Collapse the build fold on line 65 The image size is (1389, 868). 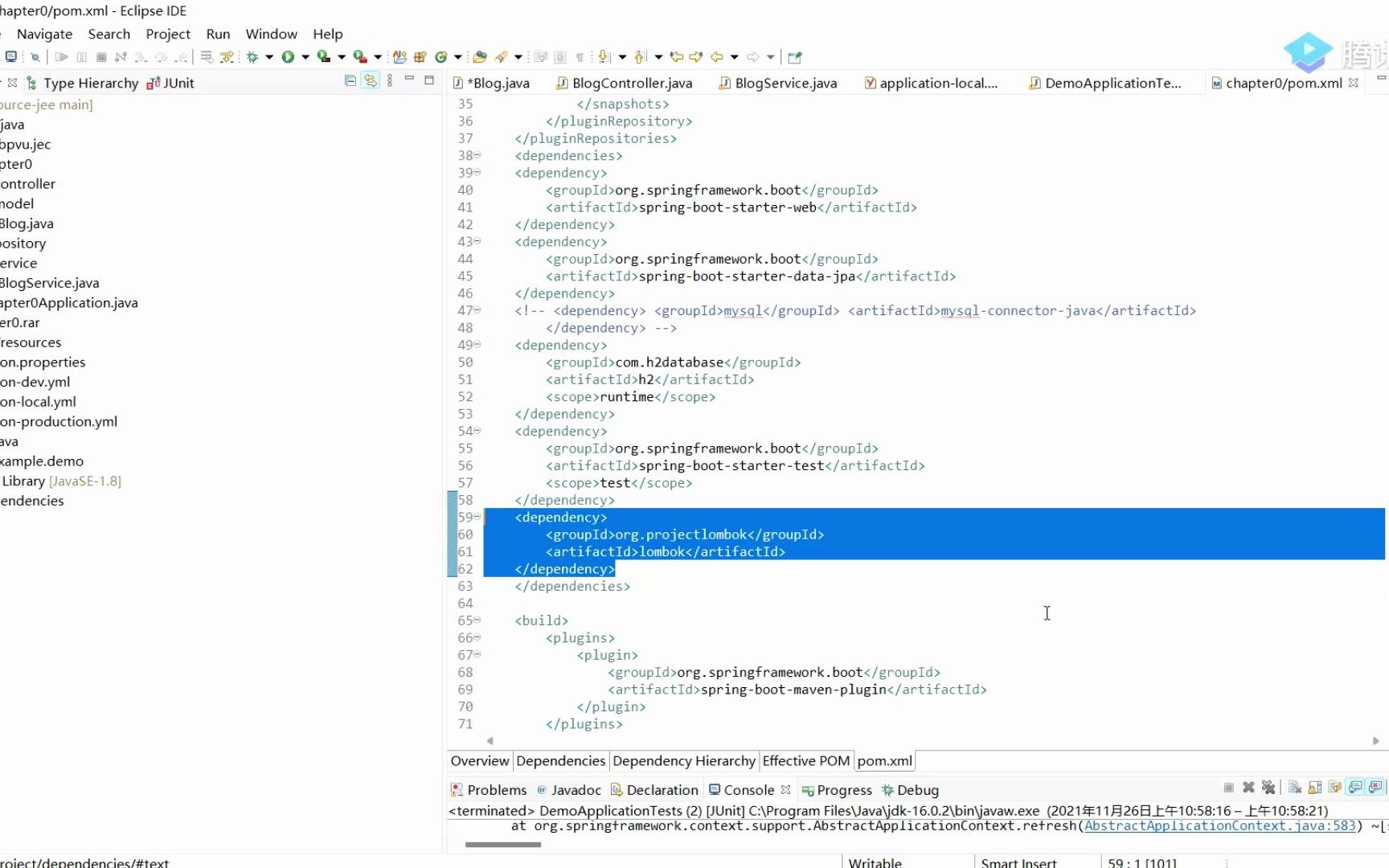click(477, 620)
